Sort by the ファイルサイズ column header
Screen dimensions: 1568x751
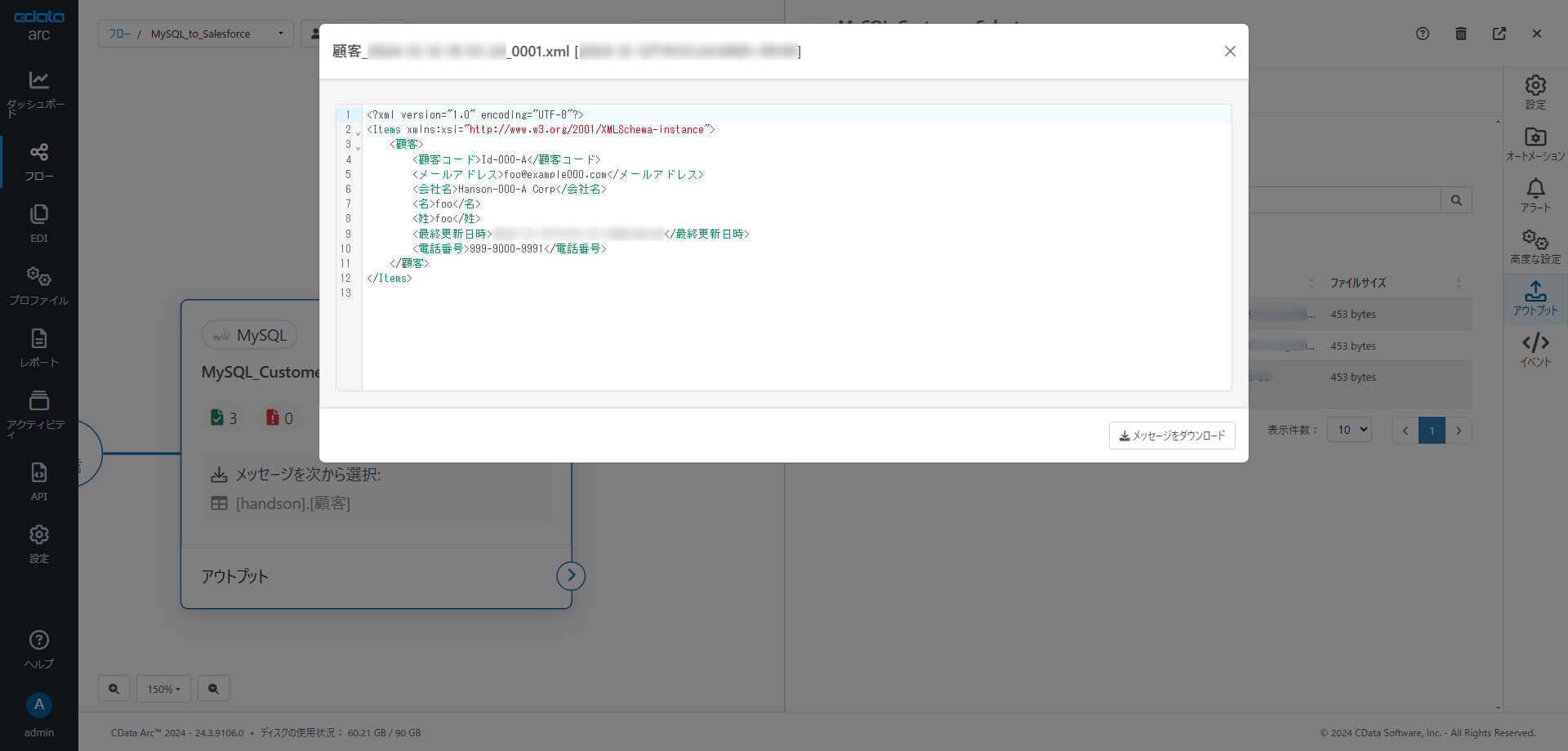1358,283
